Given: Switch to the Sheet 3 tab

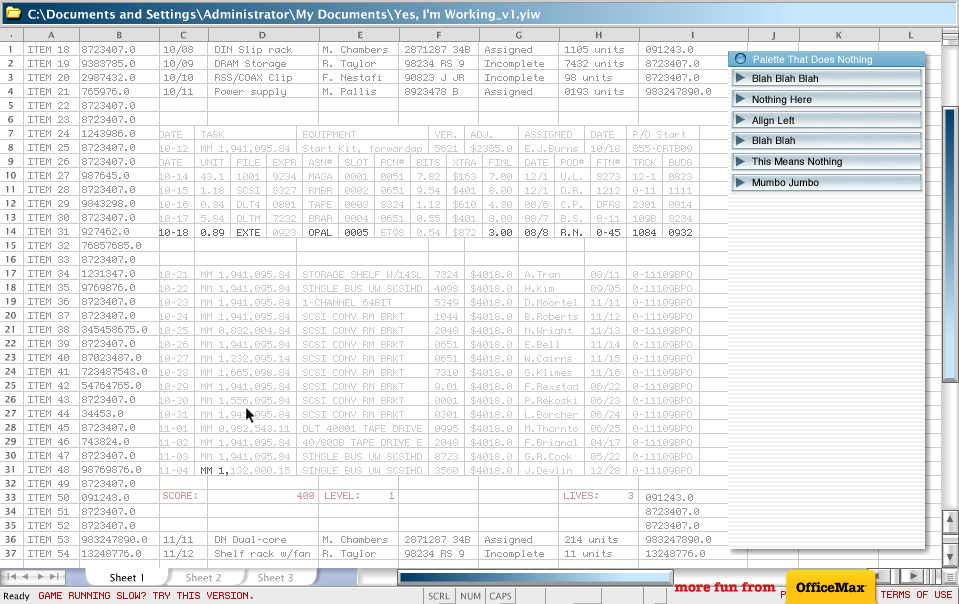Looking at the screenshot, I should coord(275,577).
